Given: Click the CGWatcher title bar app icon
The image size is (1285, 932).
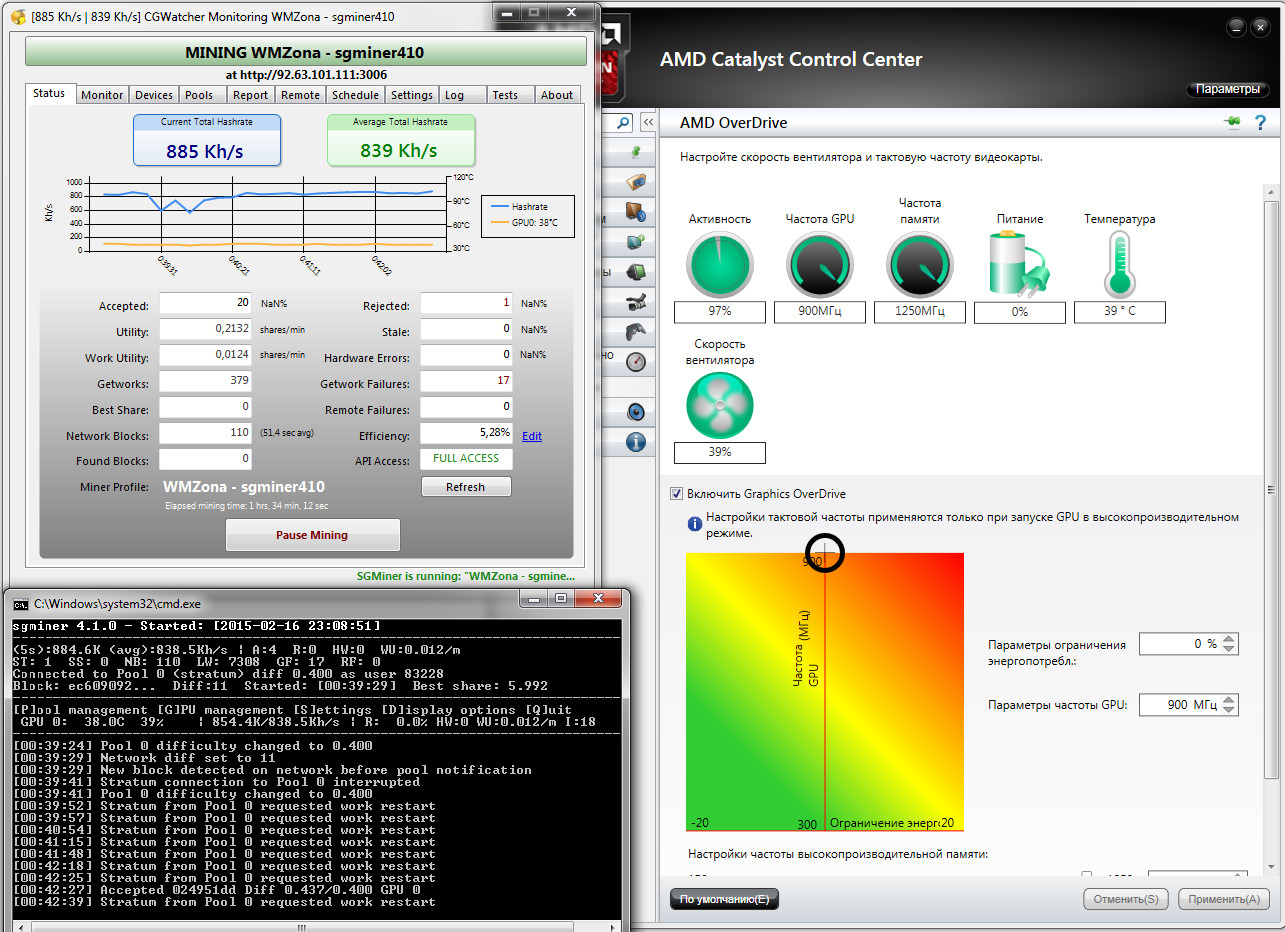Looking at the screenshot, I should tap(17, 17).
